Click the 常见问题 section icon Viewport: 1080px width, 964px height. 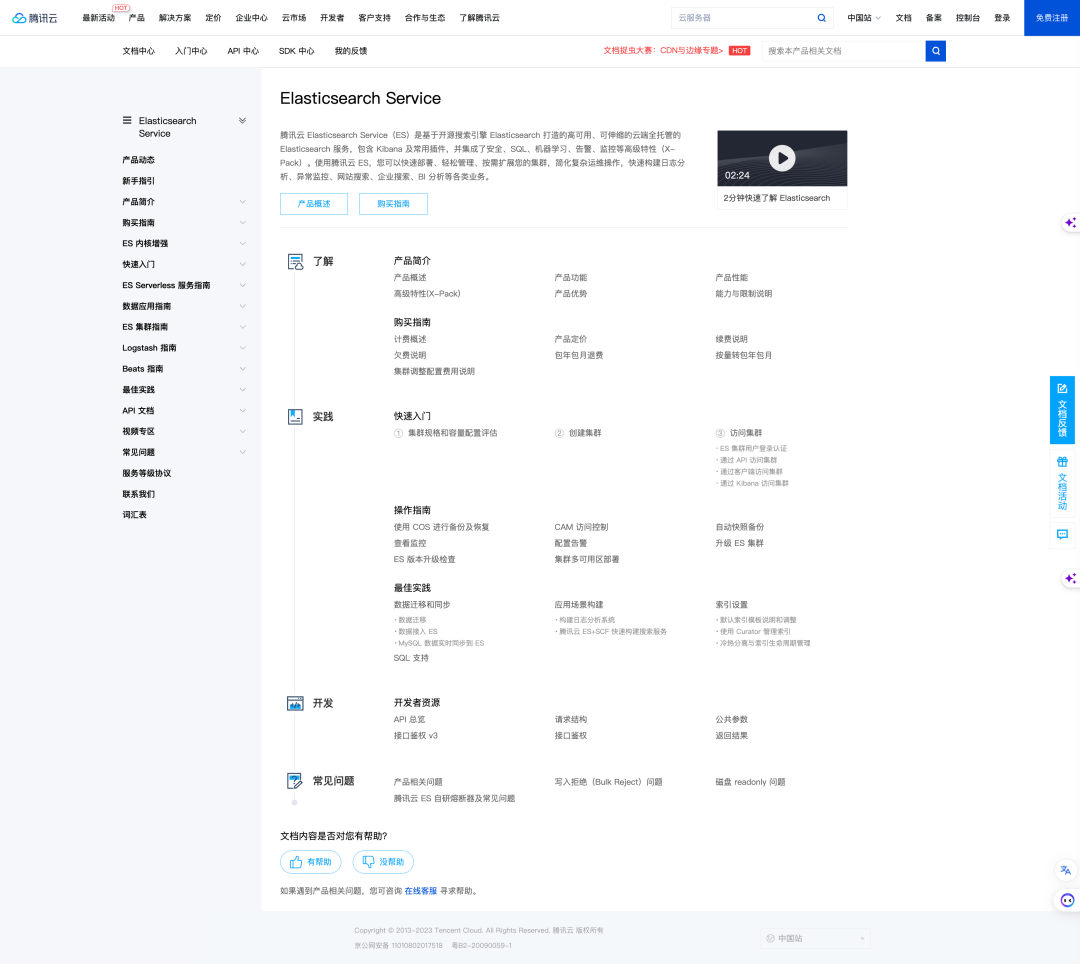[x=295, y=781]
